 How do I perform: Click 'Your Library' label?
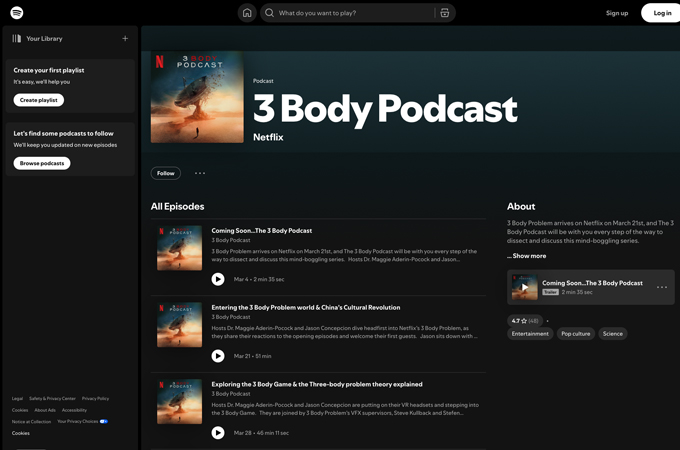tap(44, 39)
